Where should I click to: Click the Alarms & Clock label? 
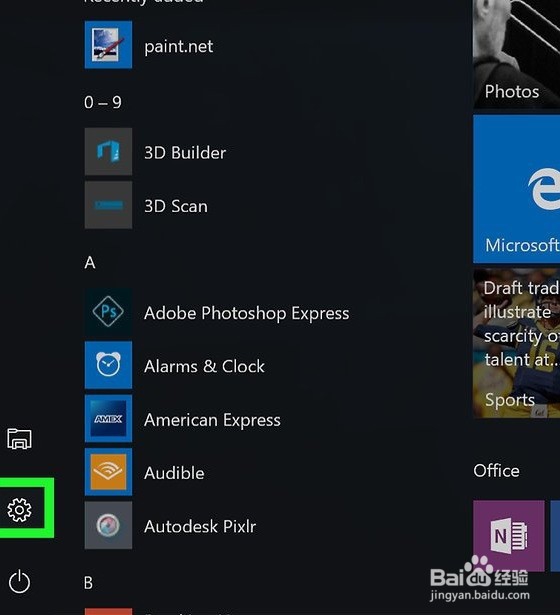click(x=204, y=367)
